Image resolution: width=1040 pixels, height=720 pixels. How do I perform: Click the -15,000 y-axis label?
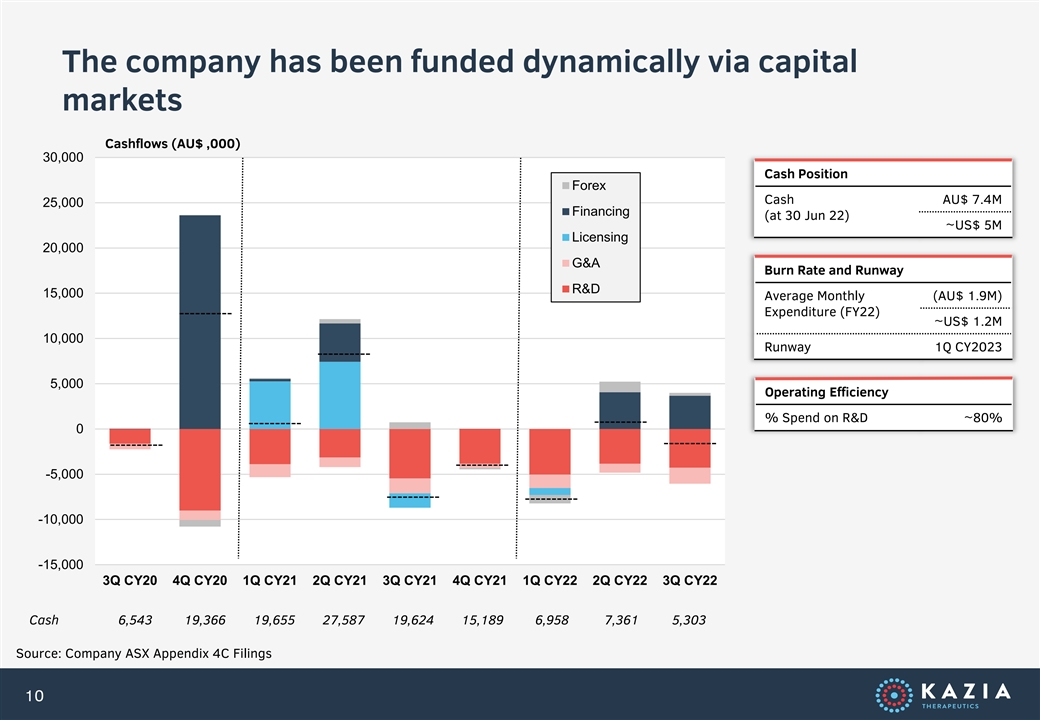(x=60, y=565)
